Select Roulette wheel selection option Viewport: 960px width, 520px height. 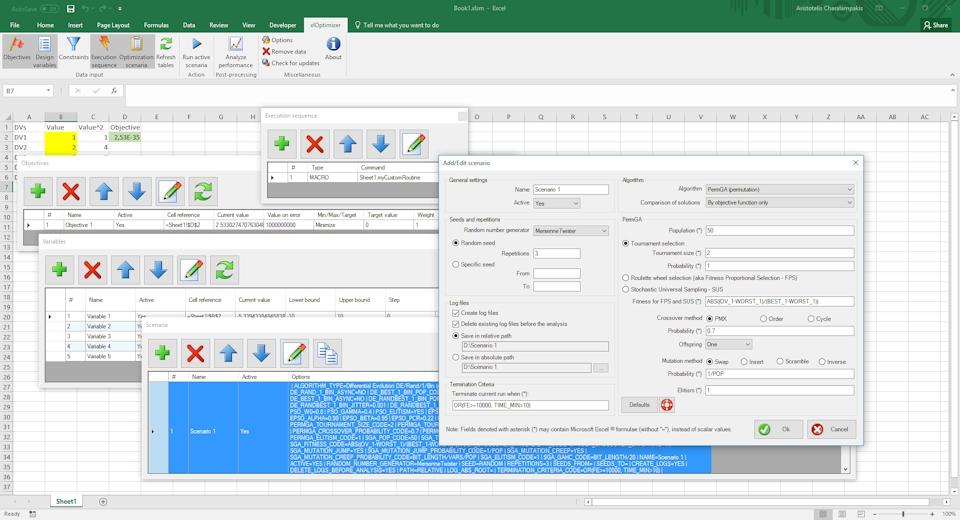626,278
